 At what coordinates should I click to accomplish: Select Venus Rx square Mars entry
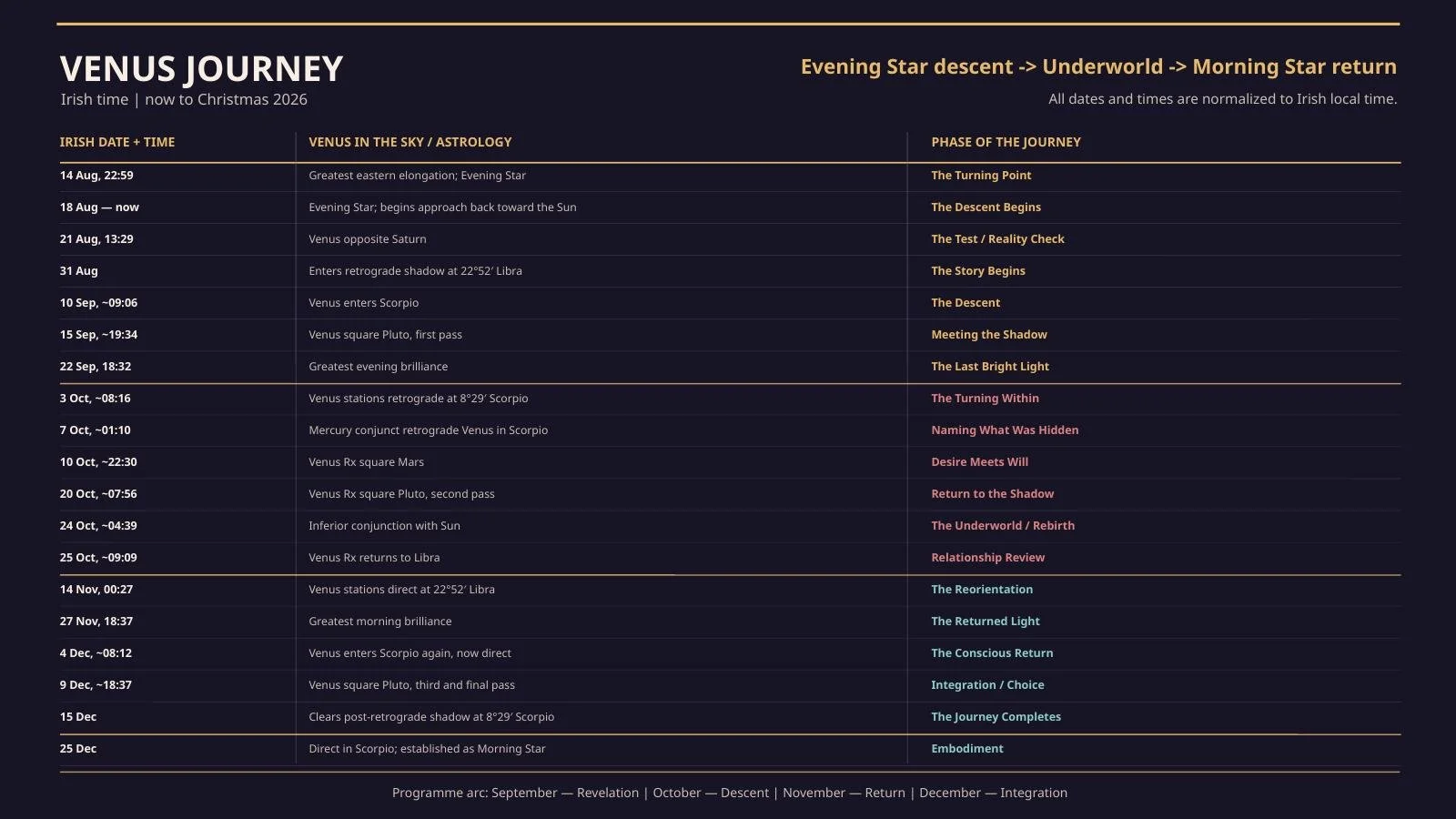click(367, 462)
